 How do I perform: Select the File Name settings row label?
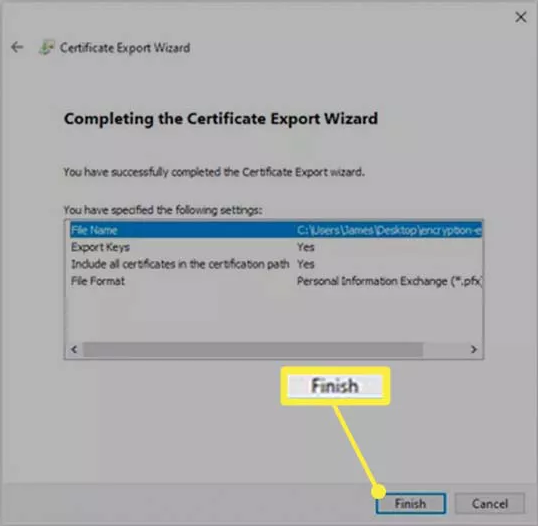94,230
